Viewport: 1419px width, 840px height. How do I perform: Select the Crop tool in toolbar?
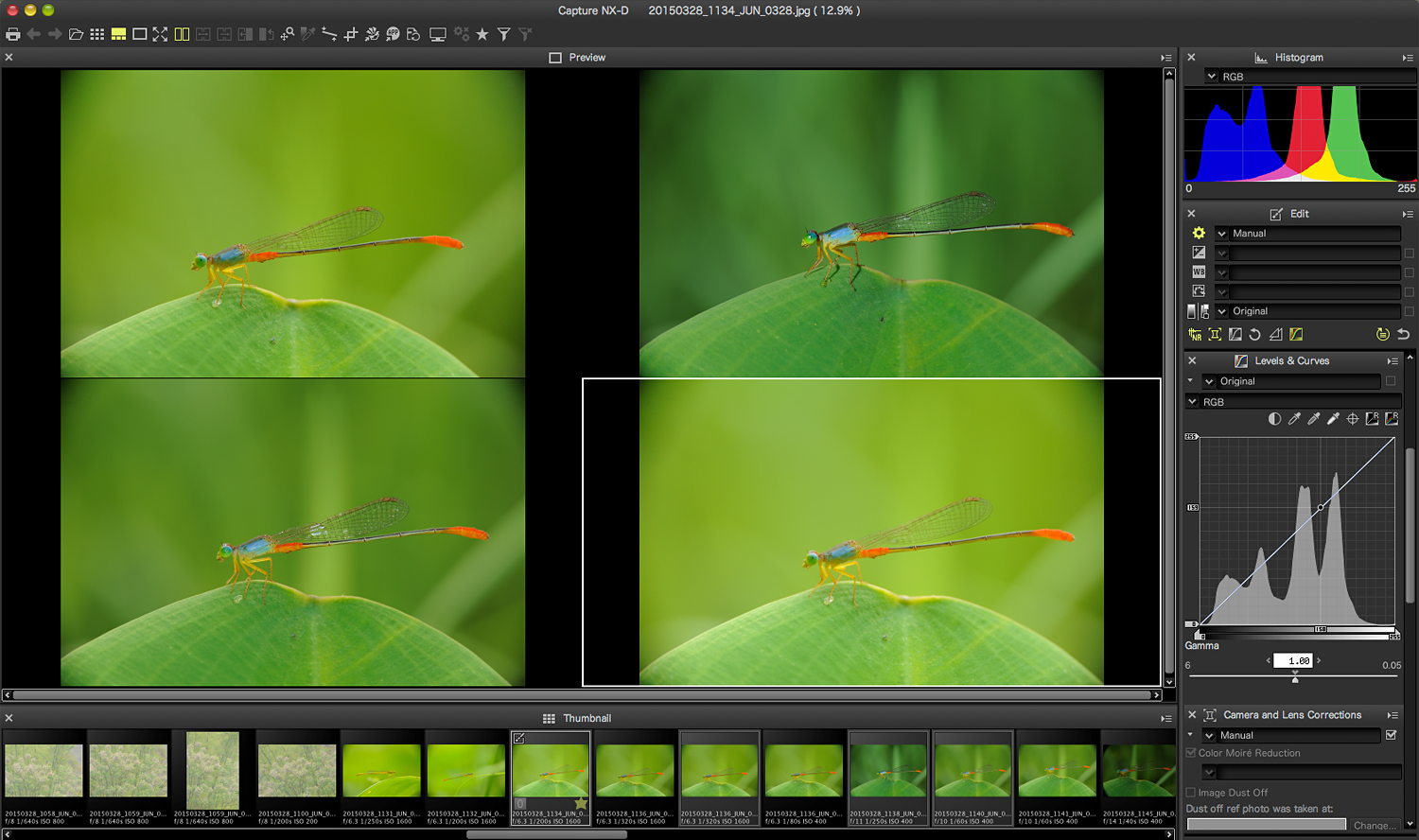pos(350,34)
